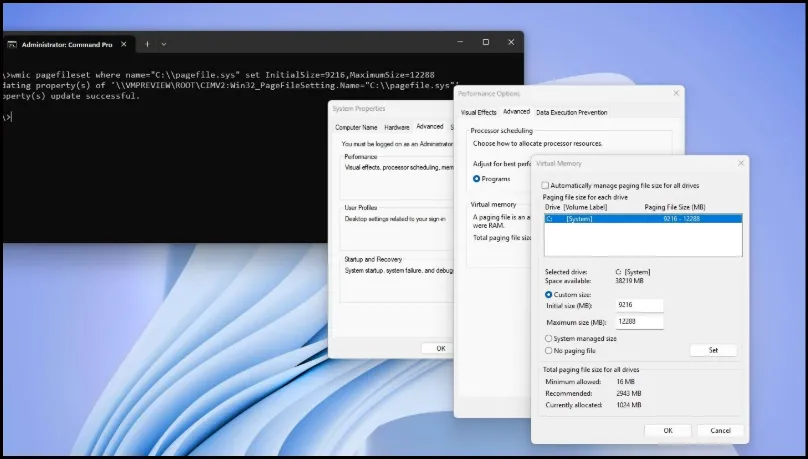The width and height of the screenshot is (808, 459).
Task: Click Minimum allowed 16 MB value
Action: point(626,382)
